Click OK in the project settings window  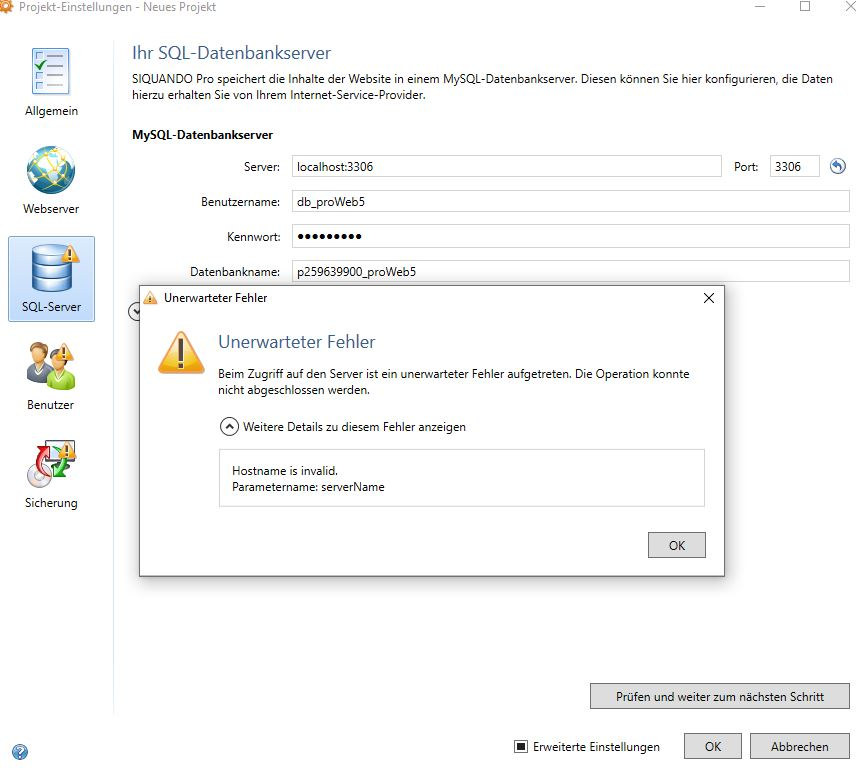[x=713, y=746]
